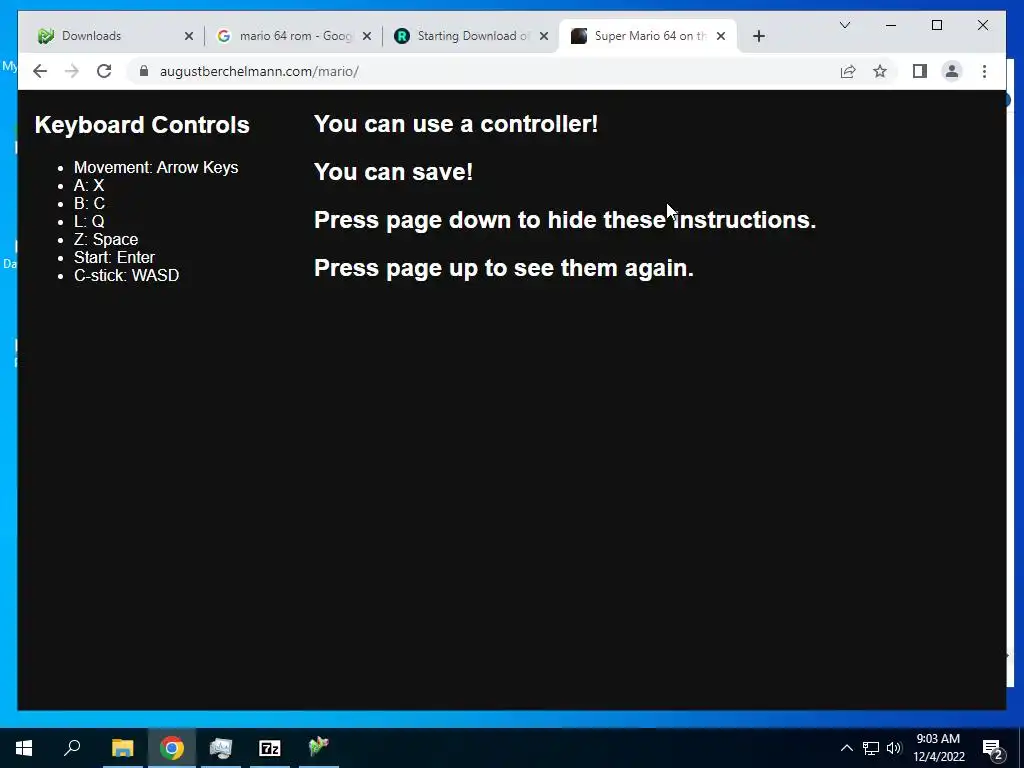
Task: Click the Chrome taskbar icon
Action: tap(172, 748)
